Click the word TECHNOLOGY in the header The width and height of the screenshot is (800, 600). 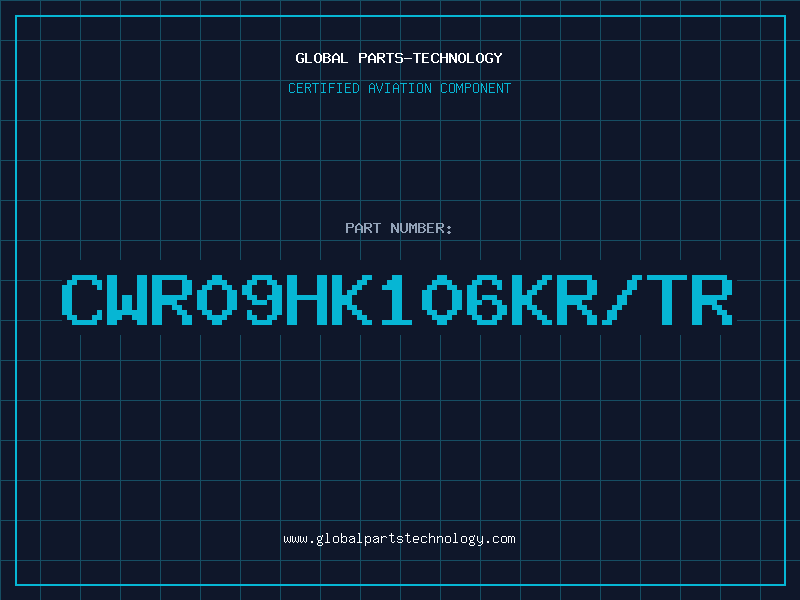tap(458, 58)
